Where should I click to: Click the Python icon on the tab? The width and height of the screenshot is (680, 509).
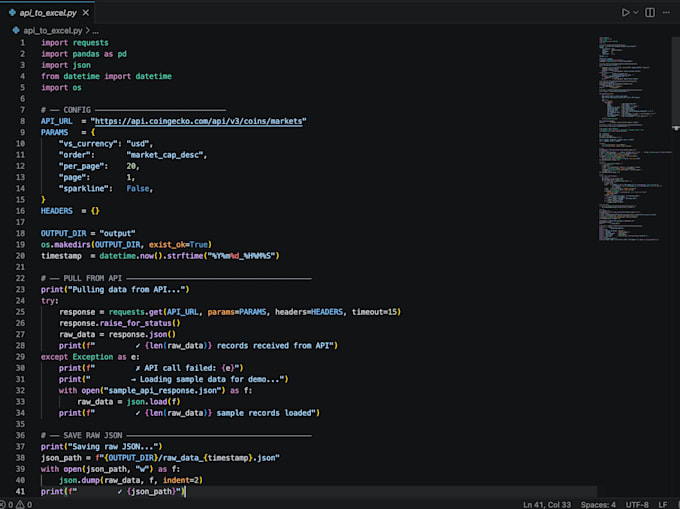click(12, 13)
